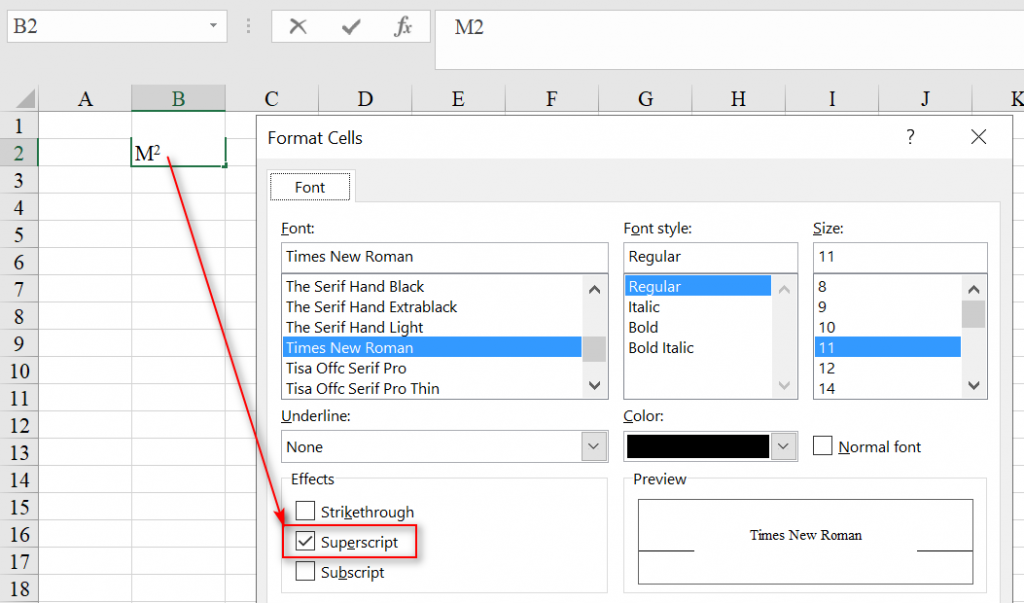The width and height of the screenshot is (1024, 603).
Task: Enable the Subscript effect
Action: [307, 571]
